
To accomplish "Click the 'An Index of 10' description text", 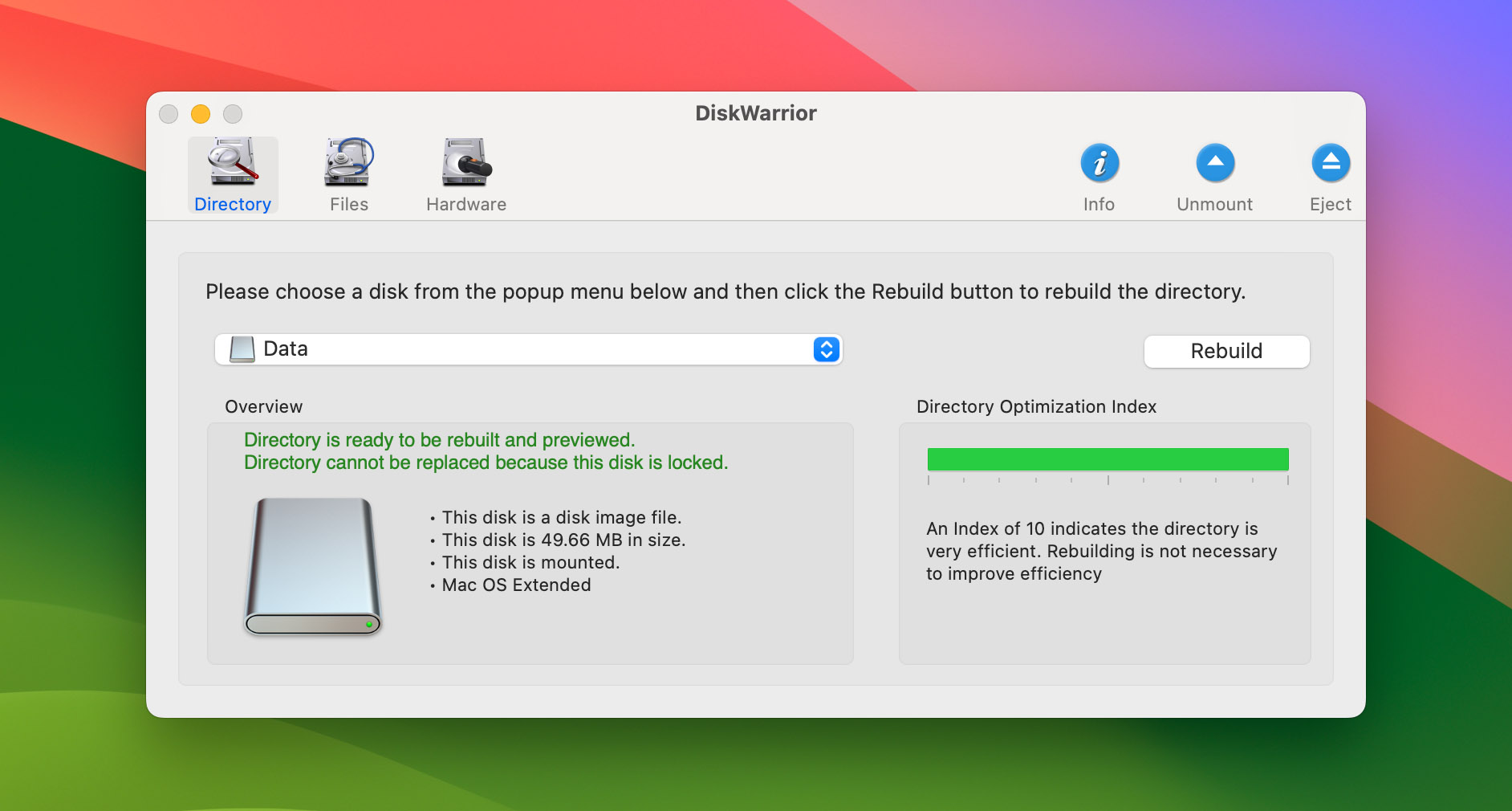I will coord(1101,551).
